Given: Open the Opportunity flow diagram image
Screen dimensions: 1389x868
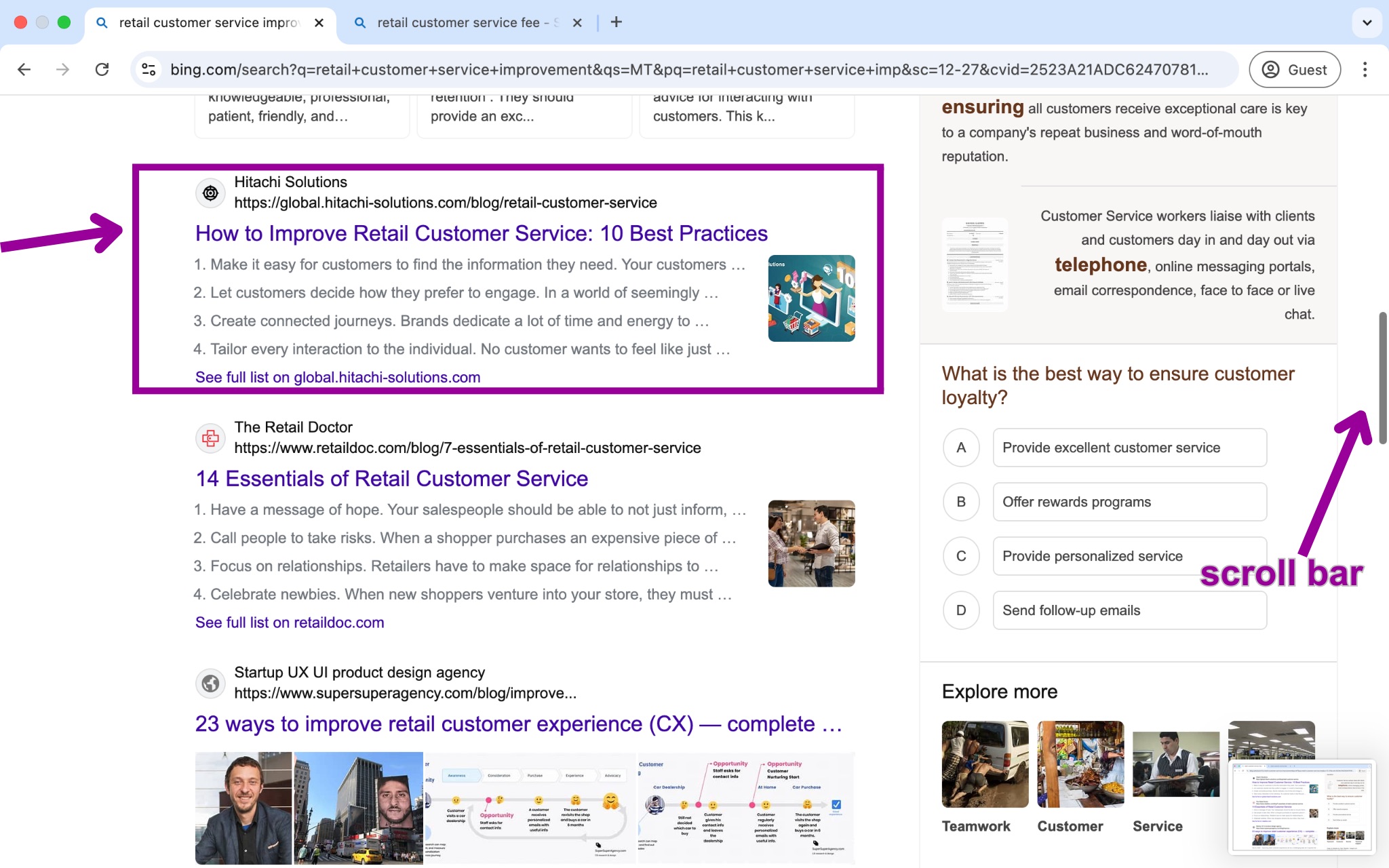Looking at the screenshot, I should click(746, 808).
